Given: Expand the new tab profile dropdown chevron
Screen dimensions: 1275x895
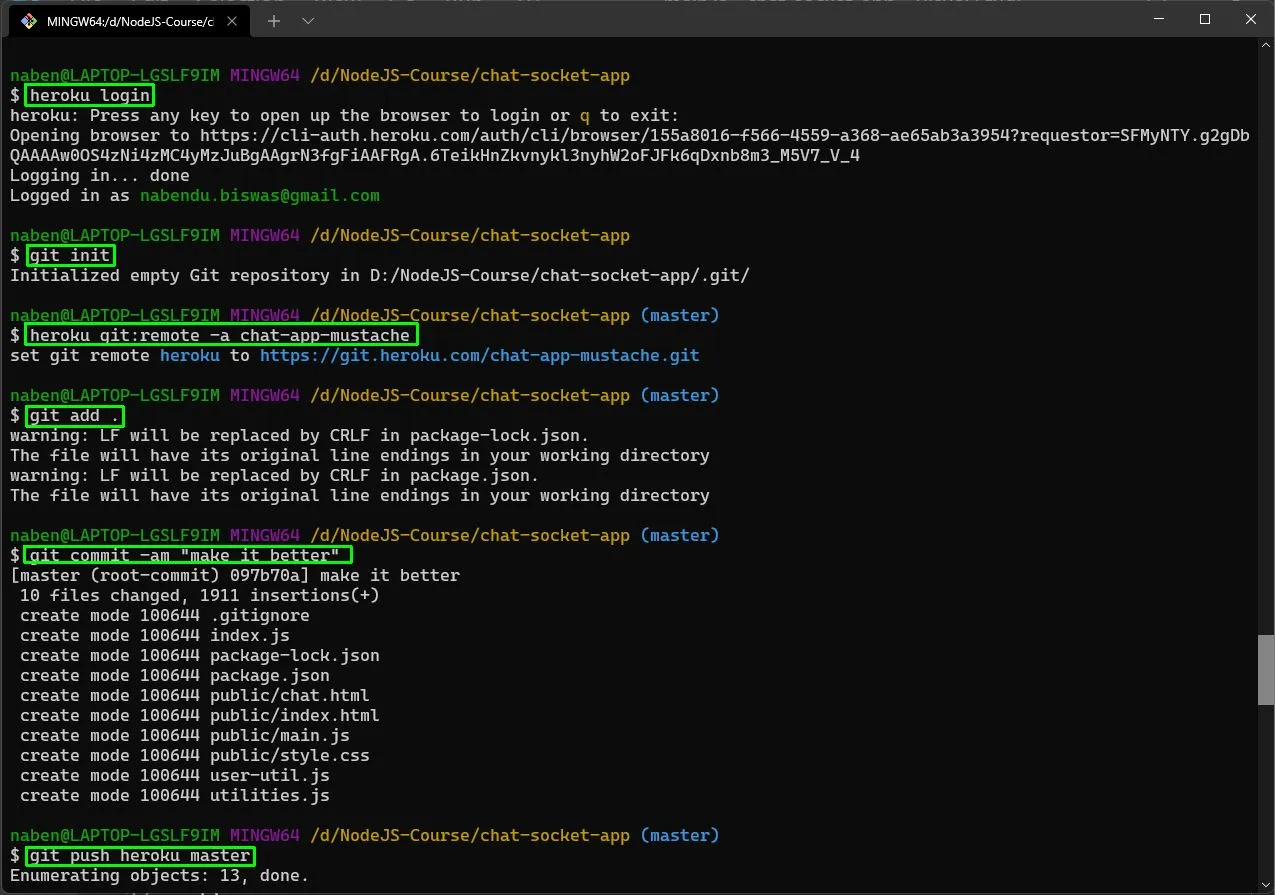Looking at the screenshot, I should coord(307,21).
